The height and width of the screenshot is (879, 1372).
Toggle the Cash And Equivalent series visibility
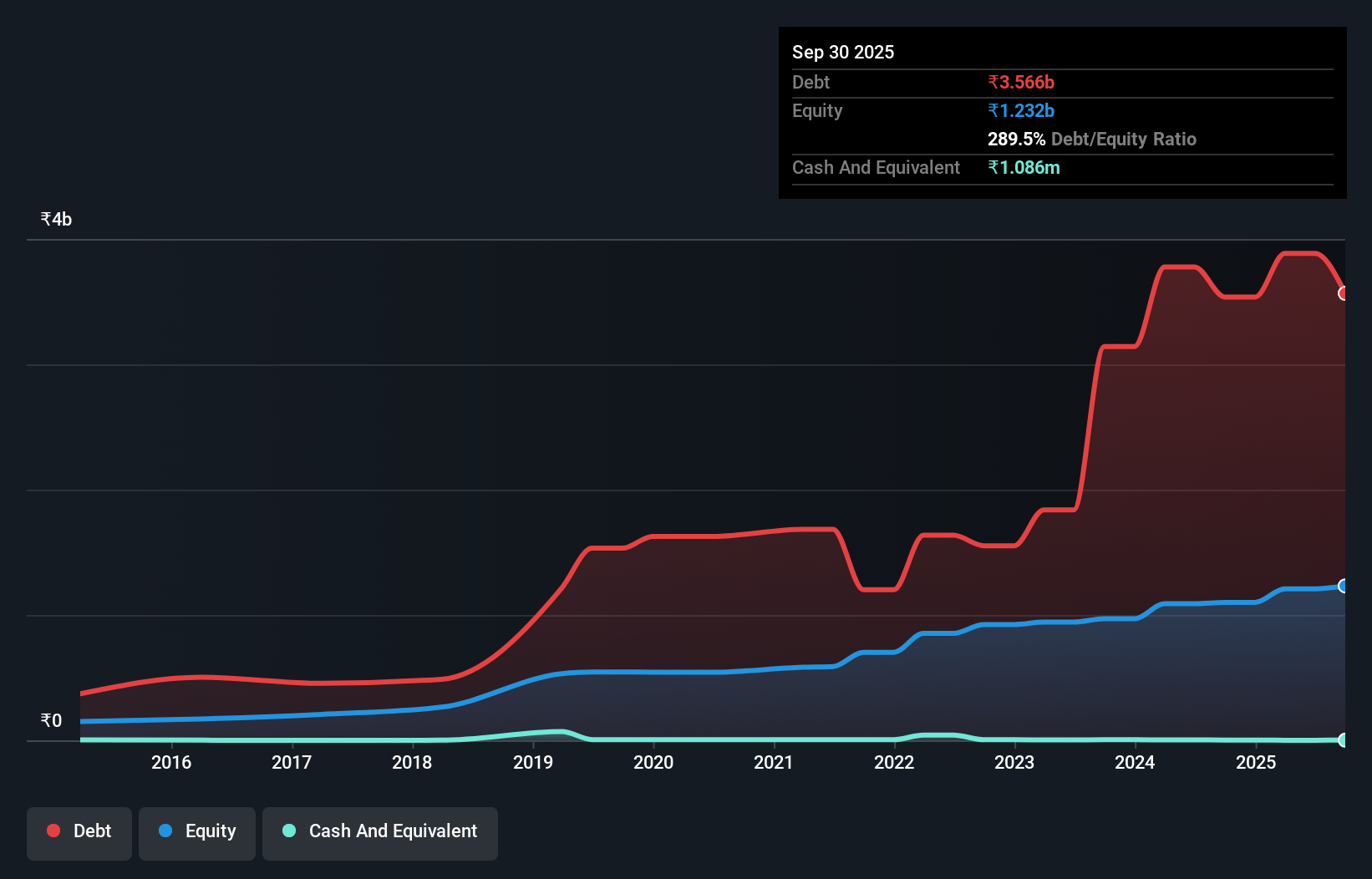click(380, 832)
